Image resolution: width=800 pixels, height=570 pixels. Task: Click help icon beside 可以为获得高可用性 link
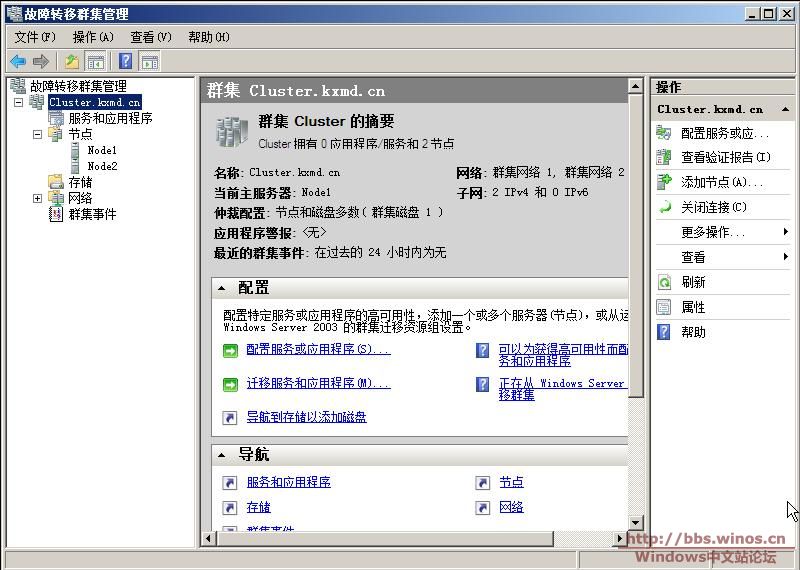(483, 350)
